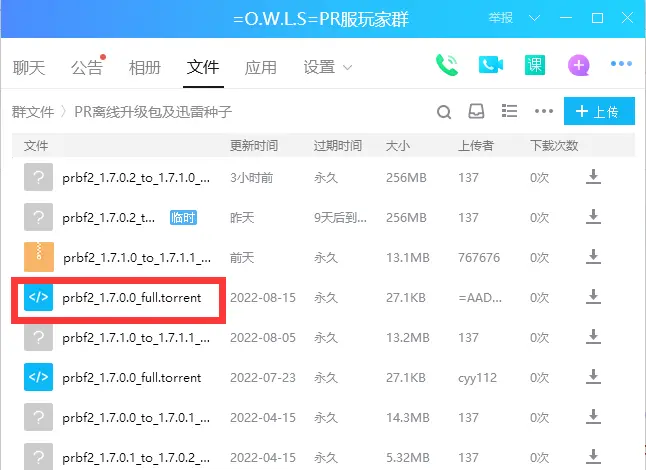
Task: Start a group video call
Action: [490, 66]
